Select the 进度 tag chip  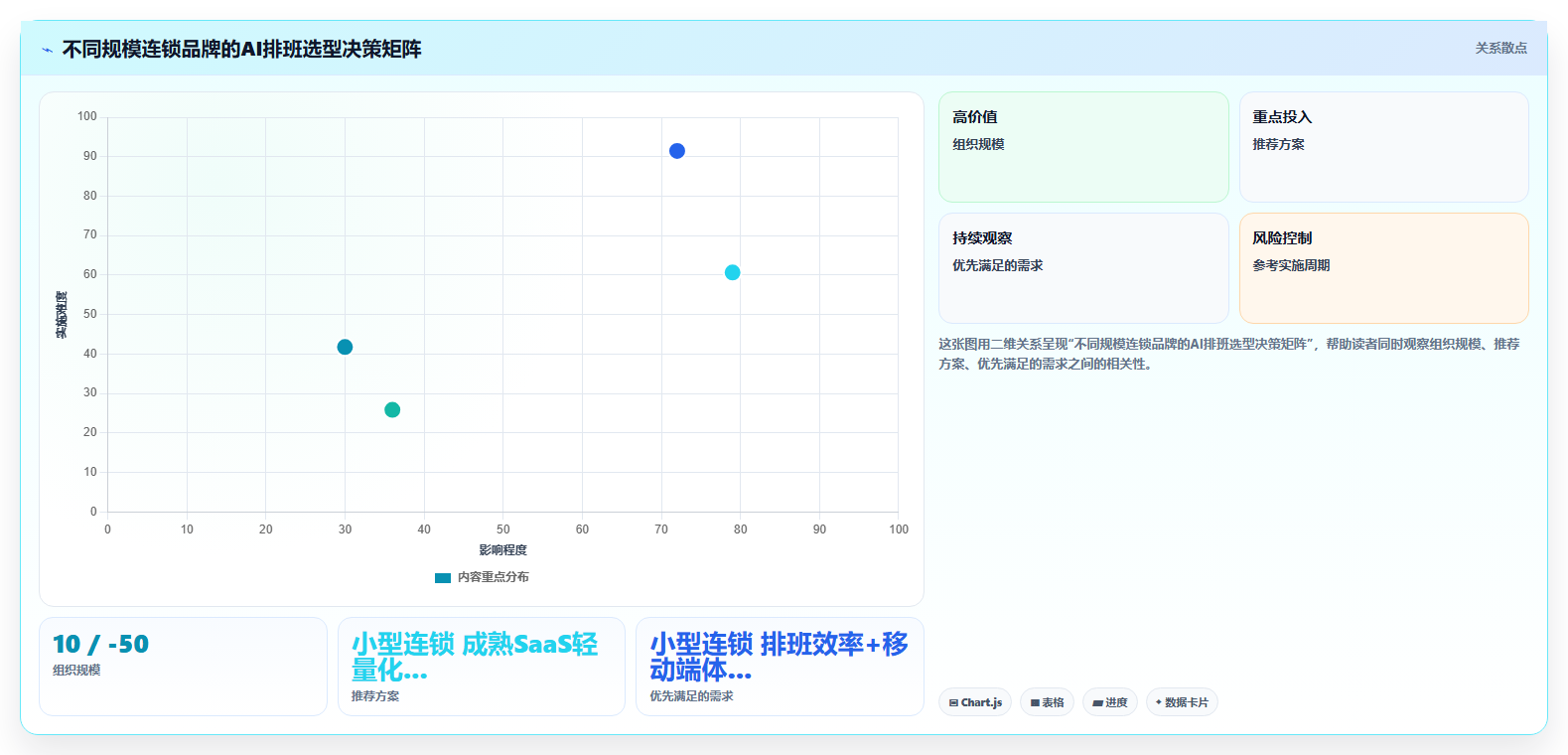coord(1110,702)
